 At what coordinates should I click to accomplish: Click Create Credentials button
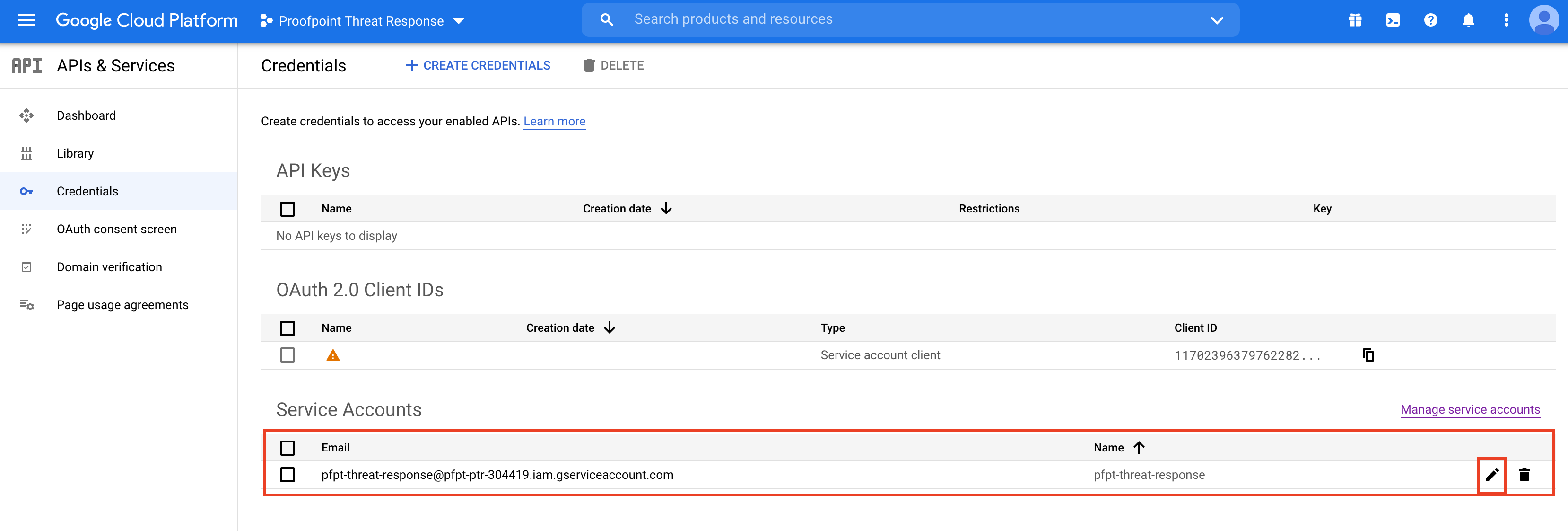pyautogui.click(x=478, y=65)
